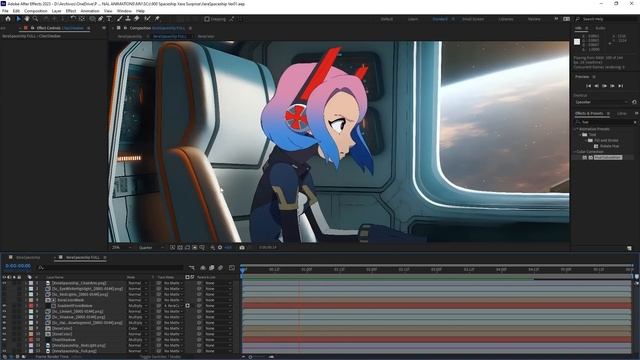
Task: Click the composition mini-flowchart icon in timeline
Action: (x=192, y=268)
